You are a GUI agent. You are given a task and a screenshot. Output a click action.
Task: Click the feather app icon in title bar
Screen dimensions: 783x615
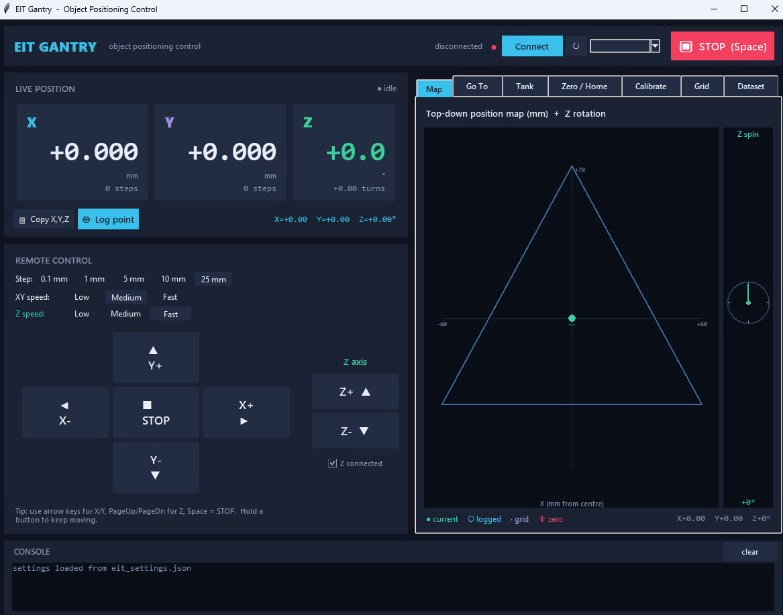pos(6,8)
